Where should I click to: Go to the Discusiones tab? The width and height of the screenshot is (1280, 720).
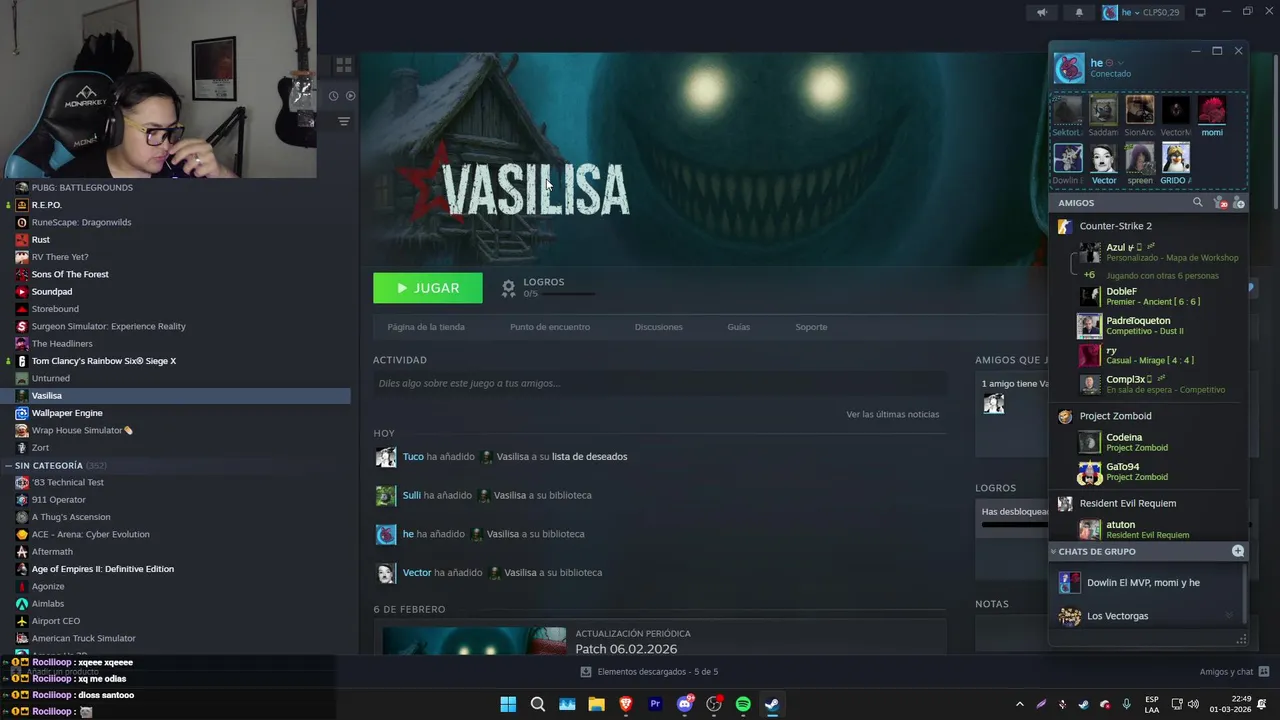(x=659, y=327)
